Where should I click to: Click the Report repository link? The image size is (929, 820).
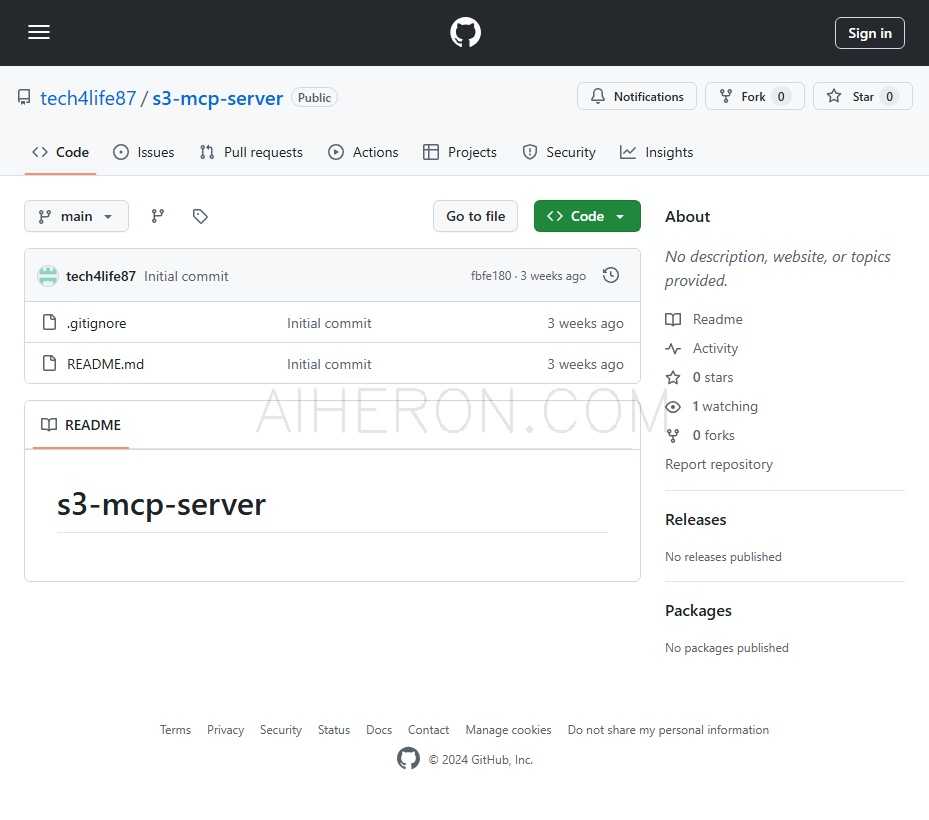coord(719,464)
